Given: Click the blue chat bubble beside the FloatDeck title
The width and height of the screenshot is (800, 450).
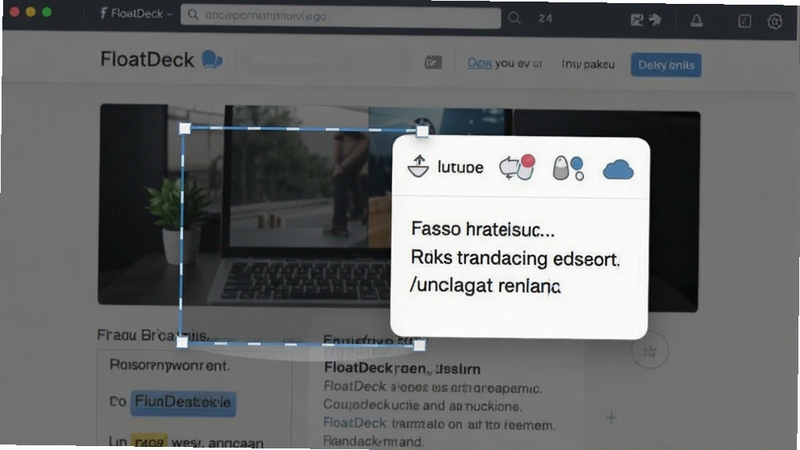Looking at the screenshot, I should [x=212, y=60].
